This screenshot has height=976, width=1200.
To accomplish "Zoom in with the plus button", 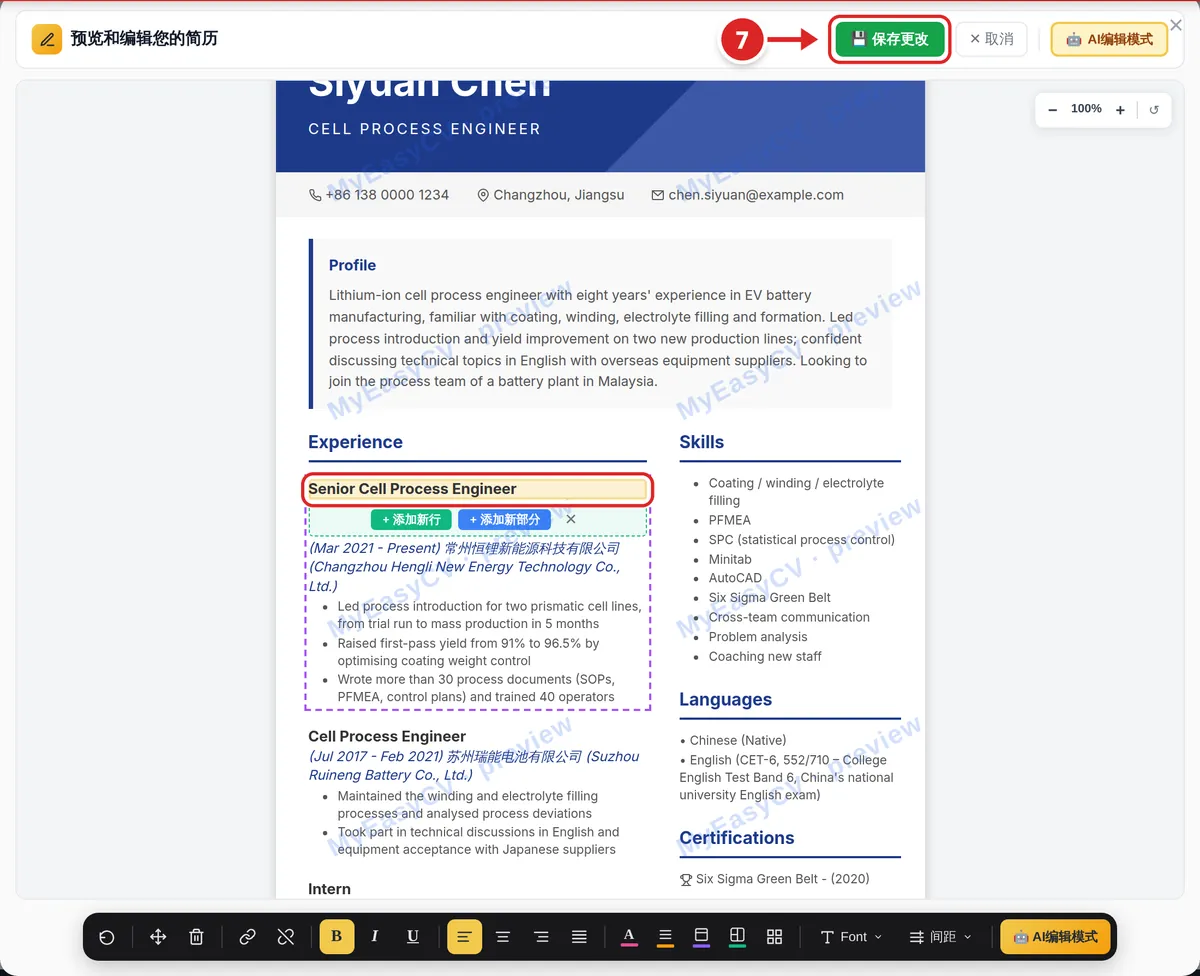I will click(1120, 110).
